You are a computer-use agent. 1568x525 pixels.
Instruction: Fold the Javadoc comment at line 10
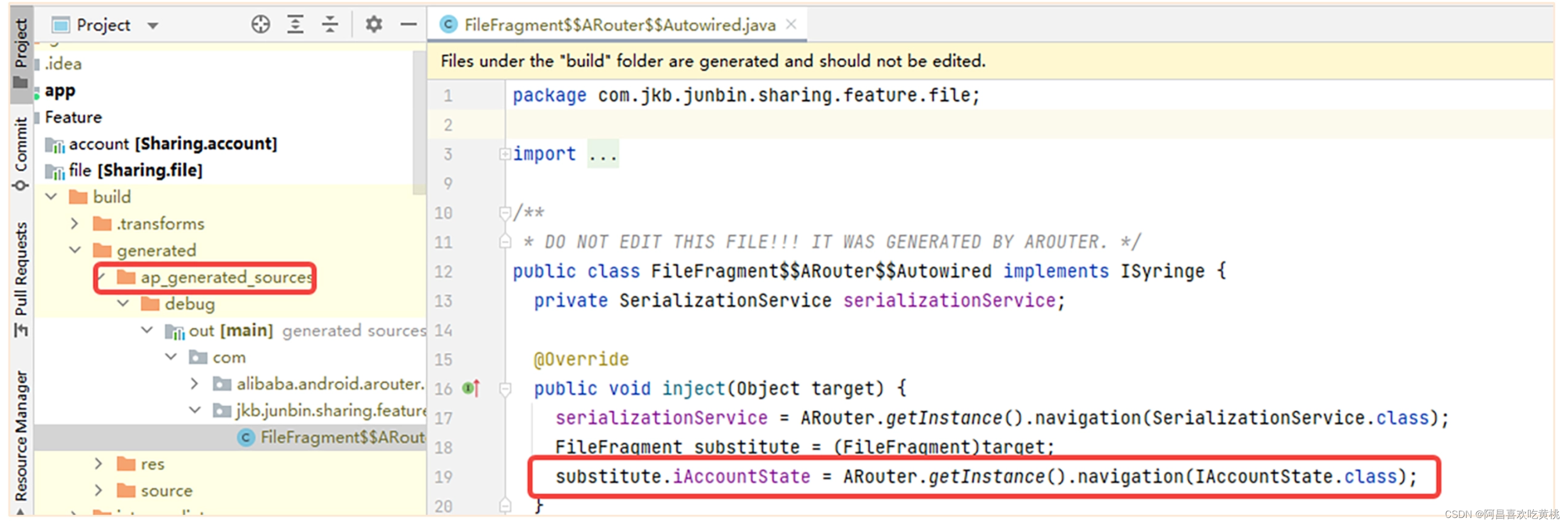click(504, 212)
